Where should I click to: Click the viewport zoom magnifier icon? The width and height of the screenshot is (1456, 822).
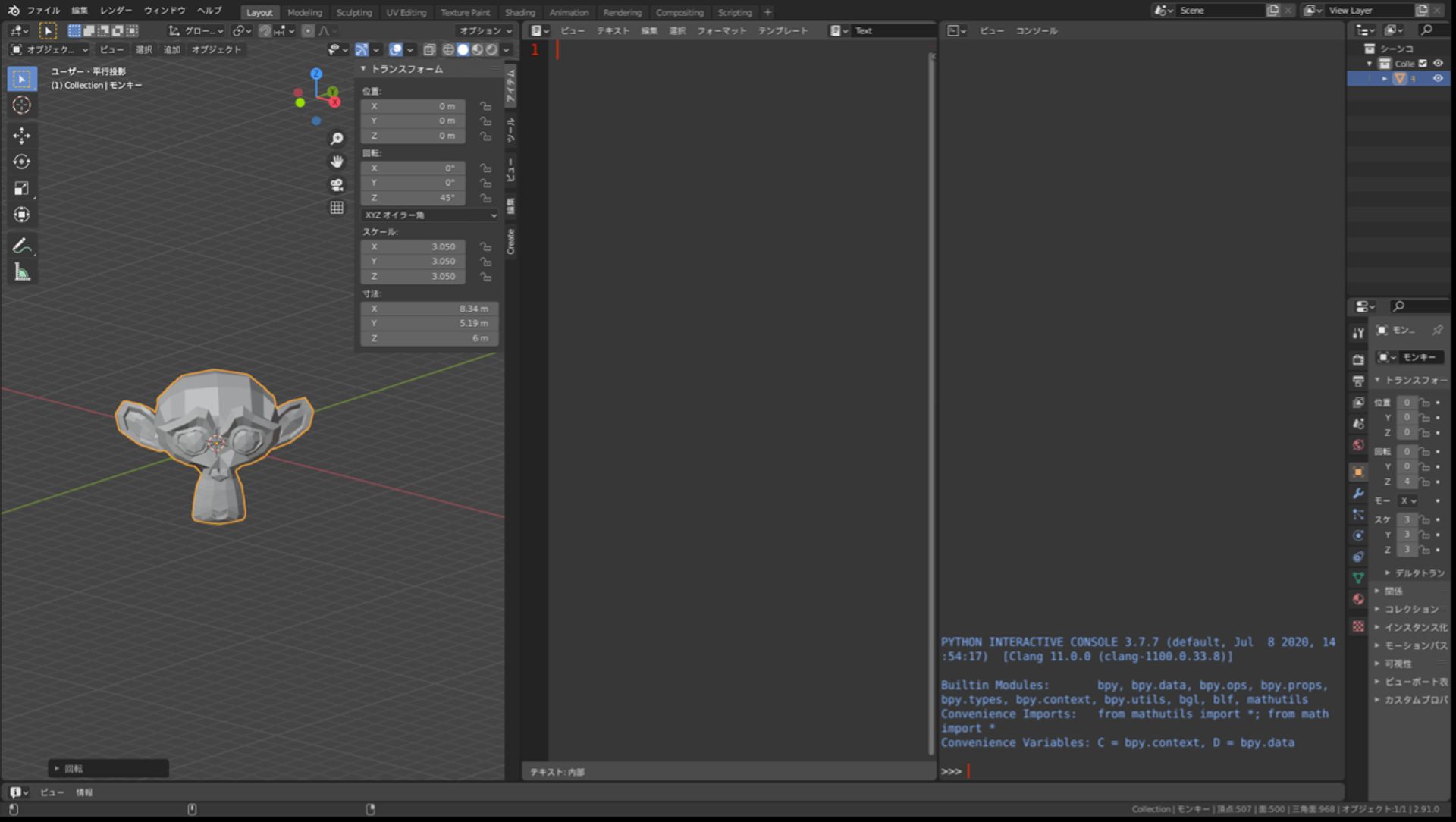point(337,139)
